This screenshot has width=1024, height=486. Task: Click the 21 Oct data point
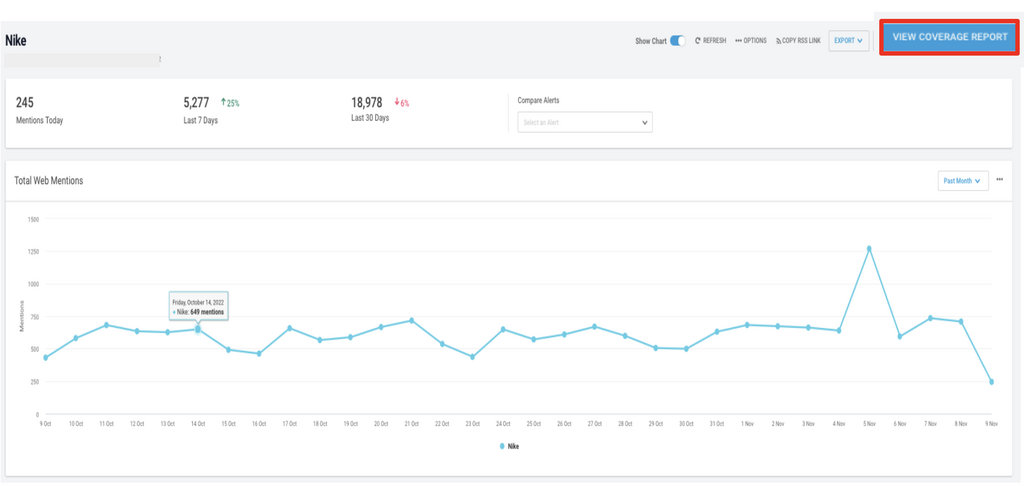point(412,321)
